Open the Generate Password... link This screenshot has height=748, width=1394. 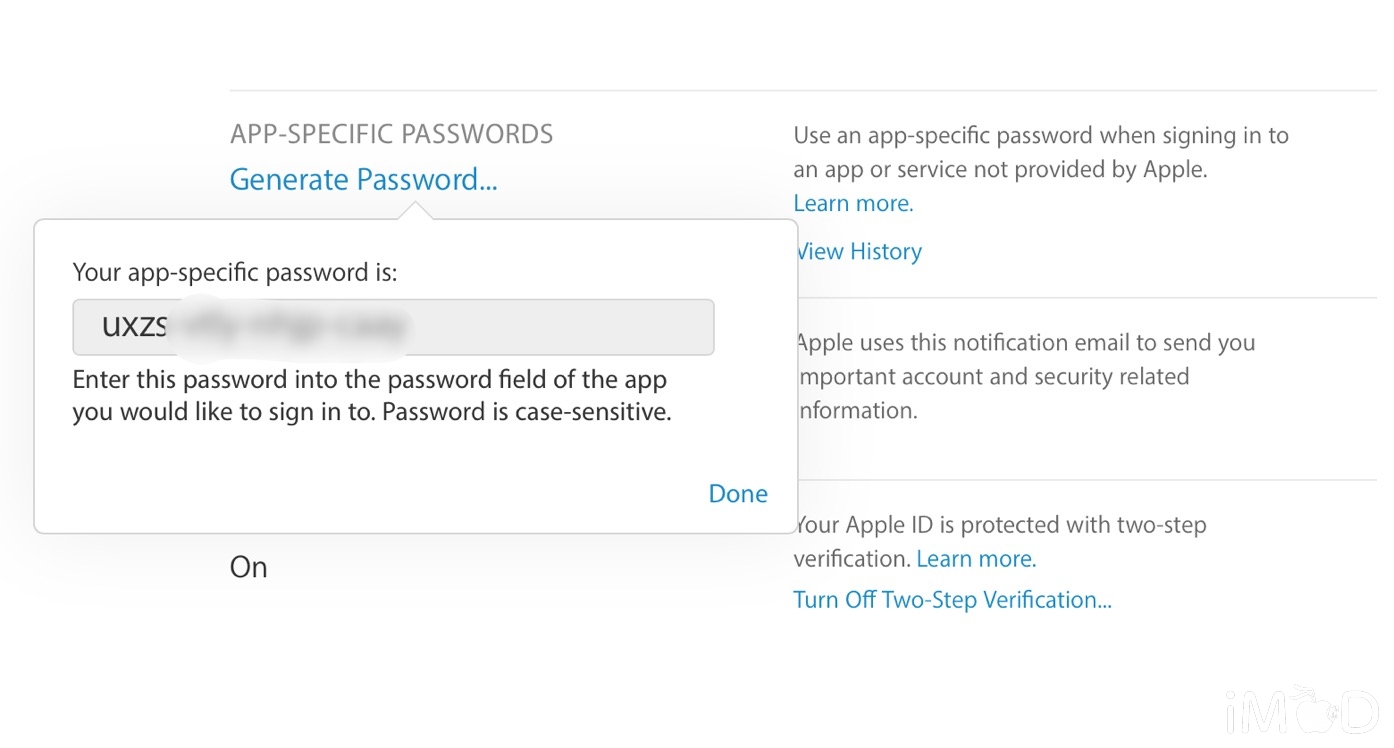click(363, 180)
